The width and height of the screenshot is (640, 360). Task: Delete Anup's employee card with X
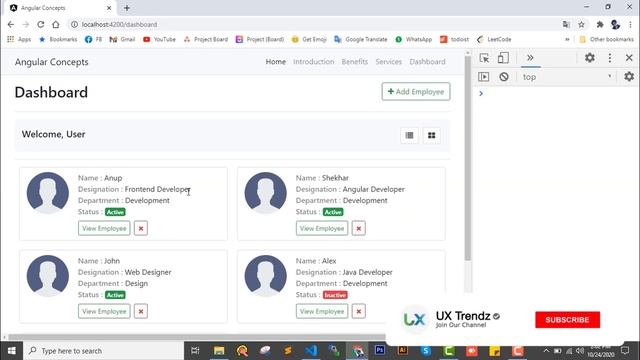pos(141,228)
